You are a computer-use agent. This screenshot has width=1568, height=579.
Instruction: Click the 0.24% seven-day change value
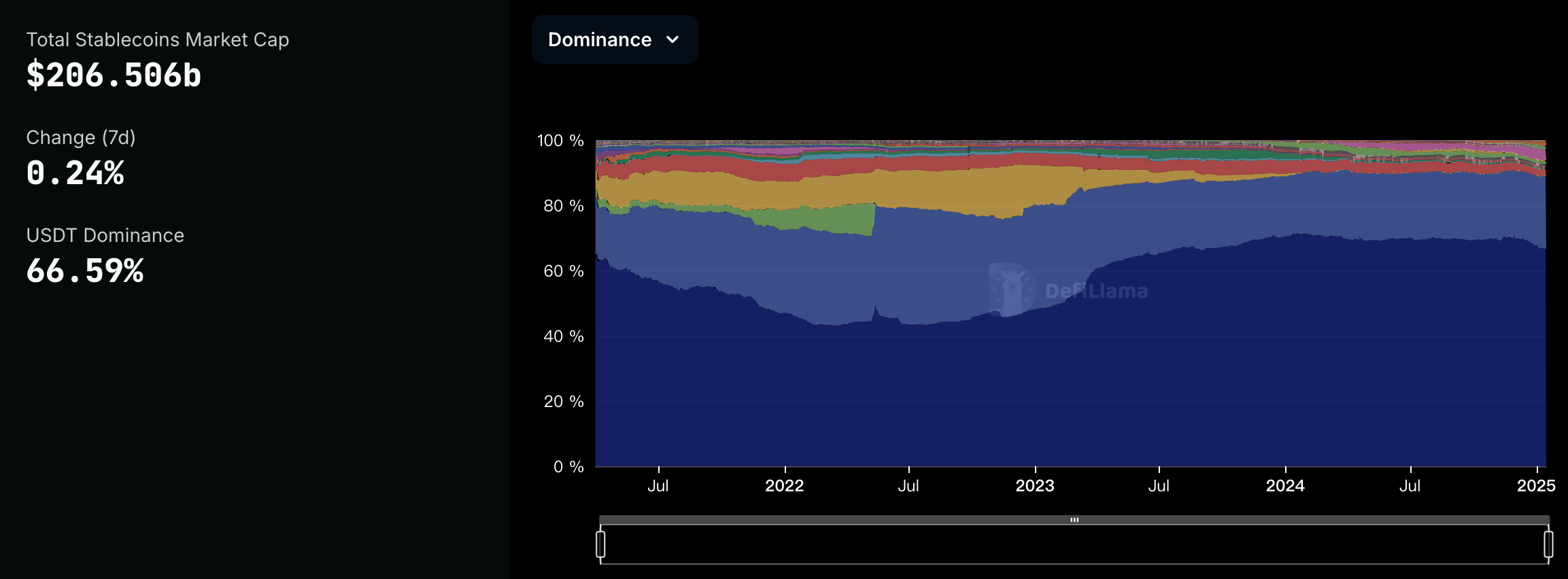[75, 173]
